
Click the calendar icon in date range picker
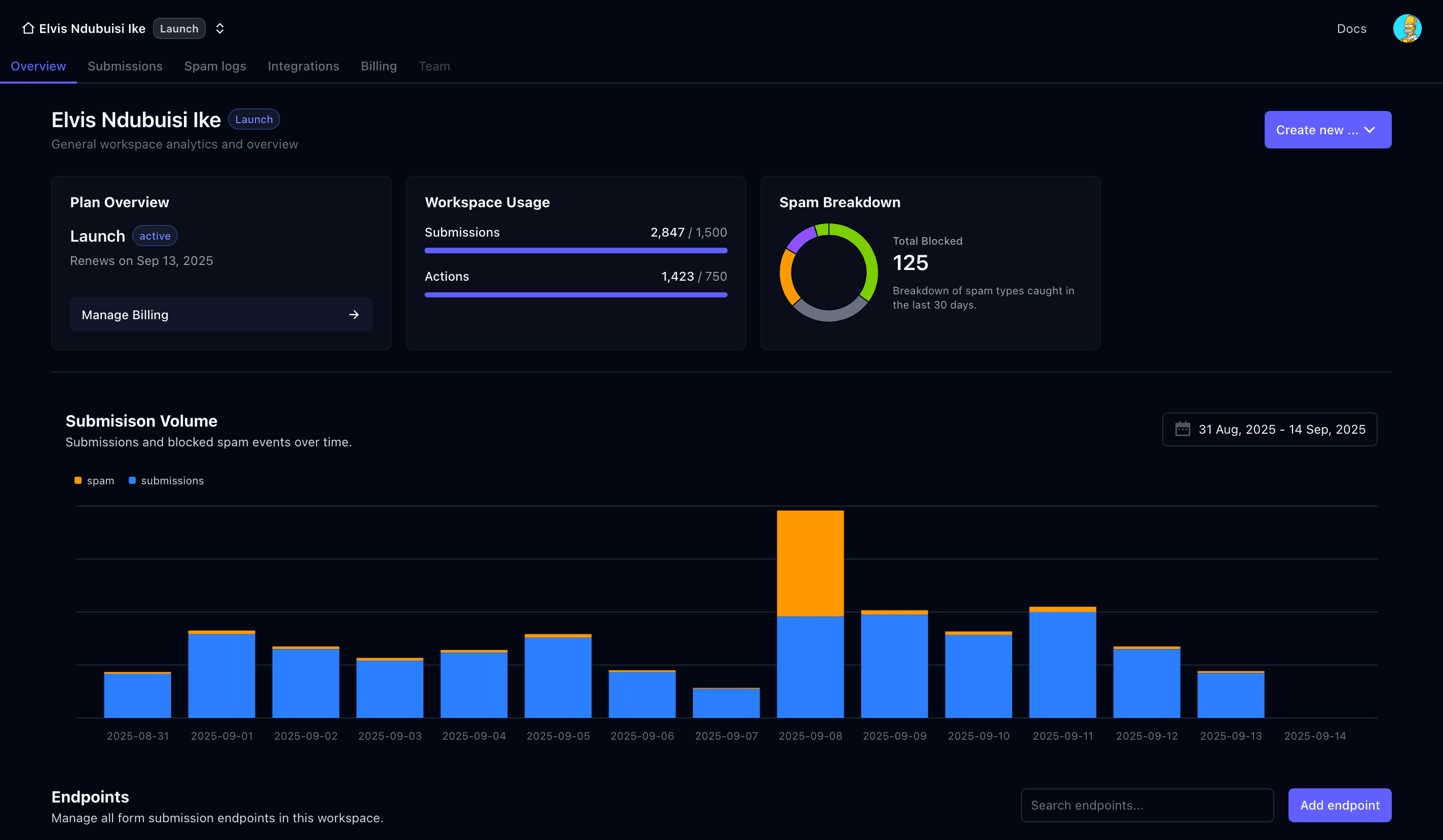tap(1183, 429)
